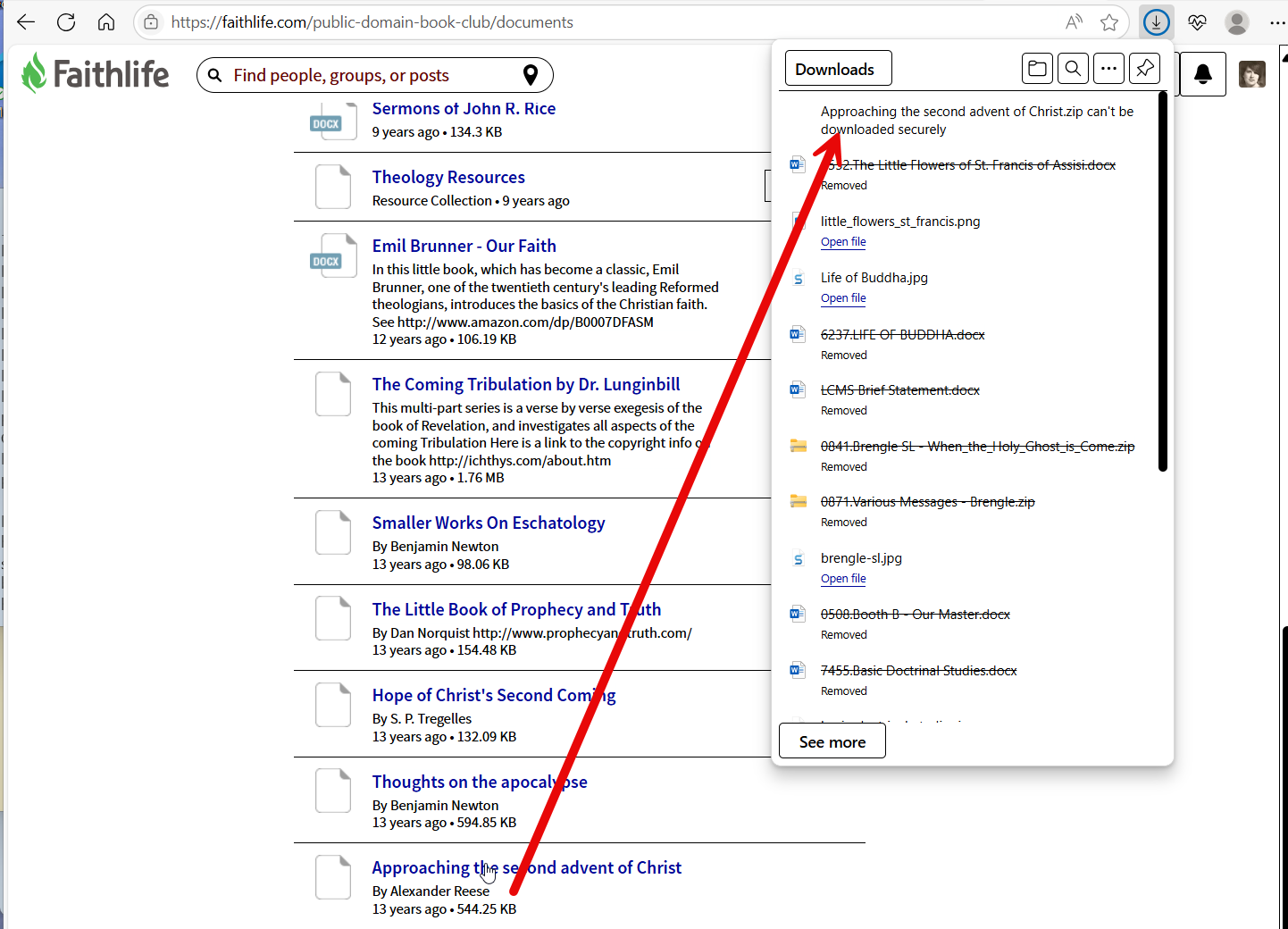Go back with browser back arrow

tap(26, 22)
